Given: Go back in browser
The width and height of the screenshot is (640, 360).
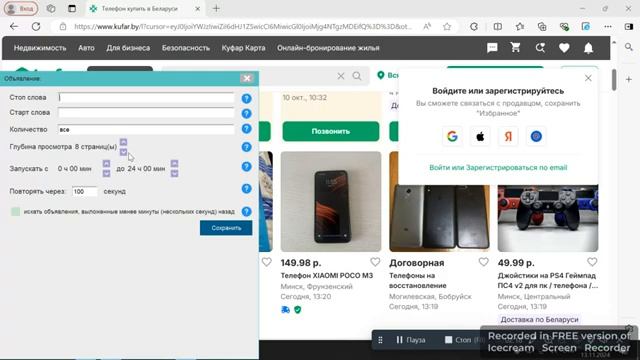Looking at the screenshot, I should 14,27.
